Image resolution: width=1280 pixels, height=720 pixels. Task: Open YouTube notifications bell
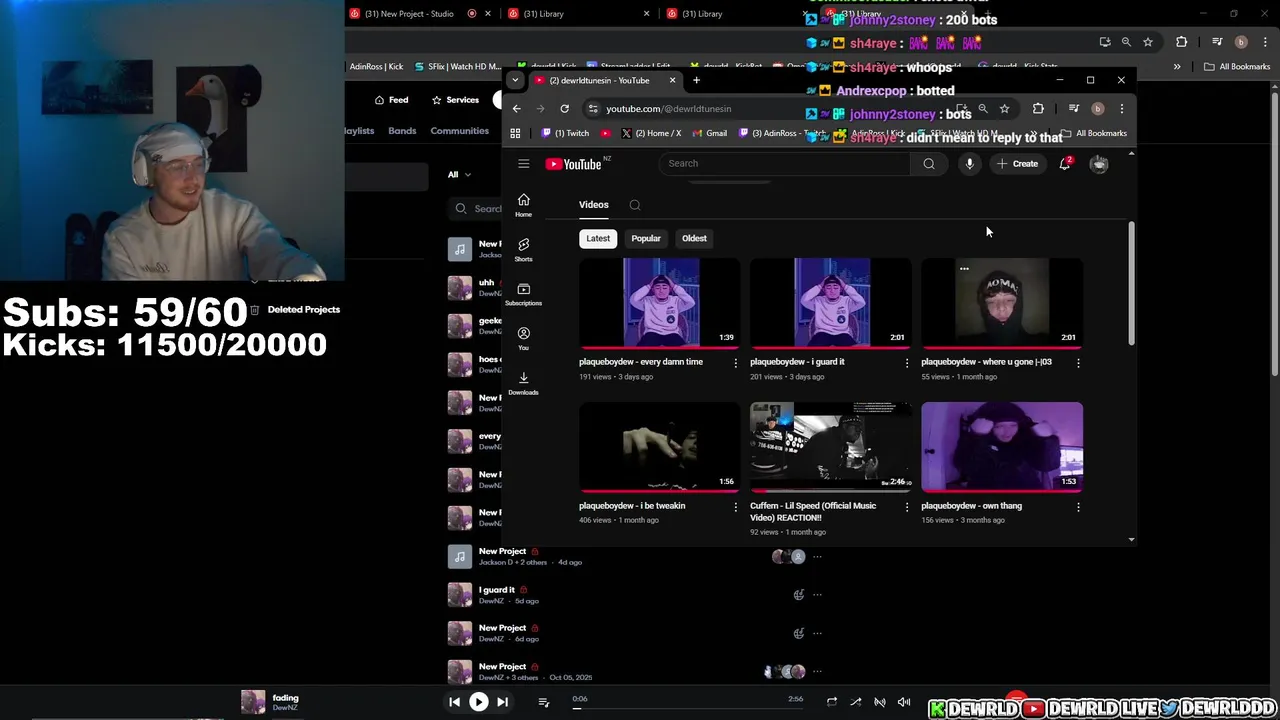[x=1065, y=164]
